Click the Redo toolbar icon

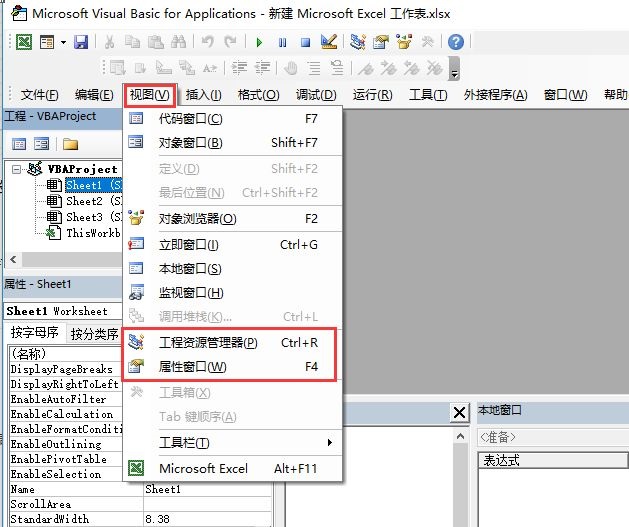pyautogui.click(x=230, y=42)
